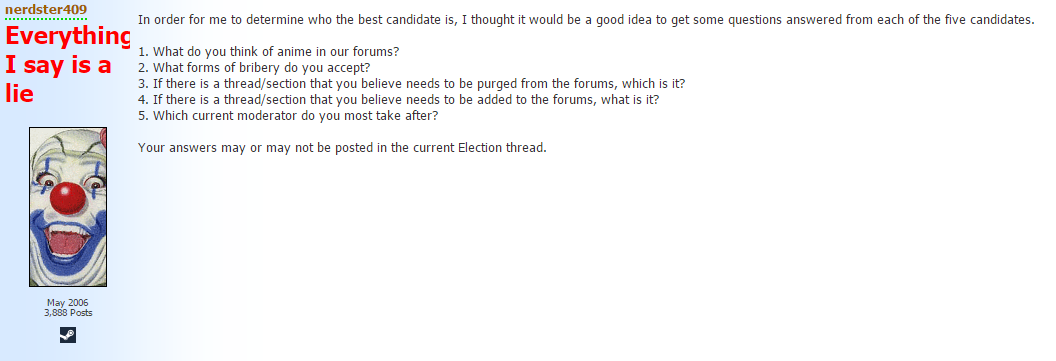Open the Steam profile icon
1056x361 pixels.
click(67, 335)
